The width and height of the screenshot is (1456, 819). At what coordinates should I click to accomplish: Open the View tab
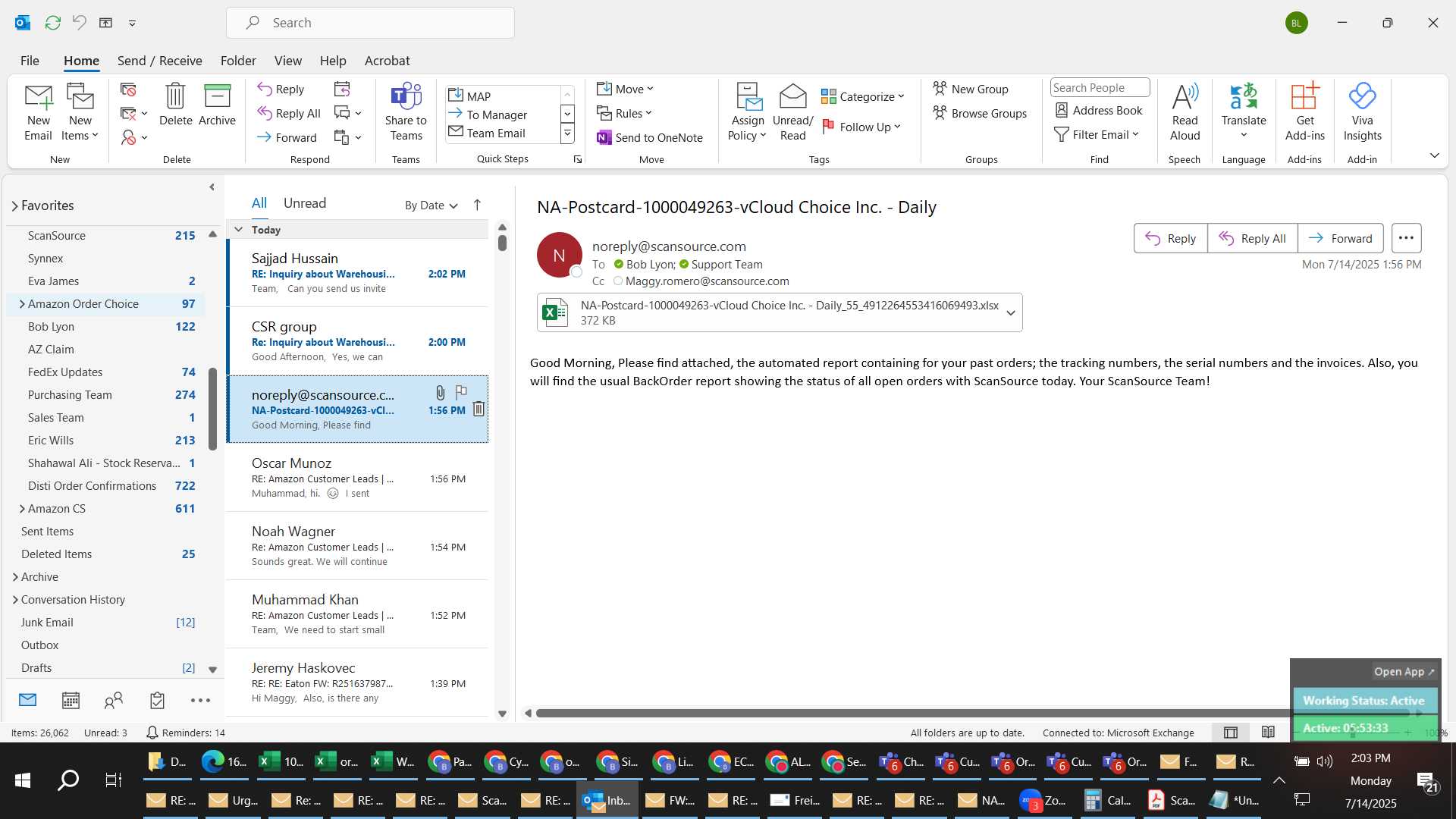[x=287, y=61]
